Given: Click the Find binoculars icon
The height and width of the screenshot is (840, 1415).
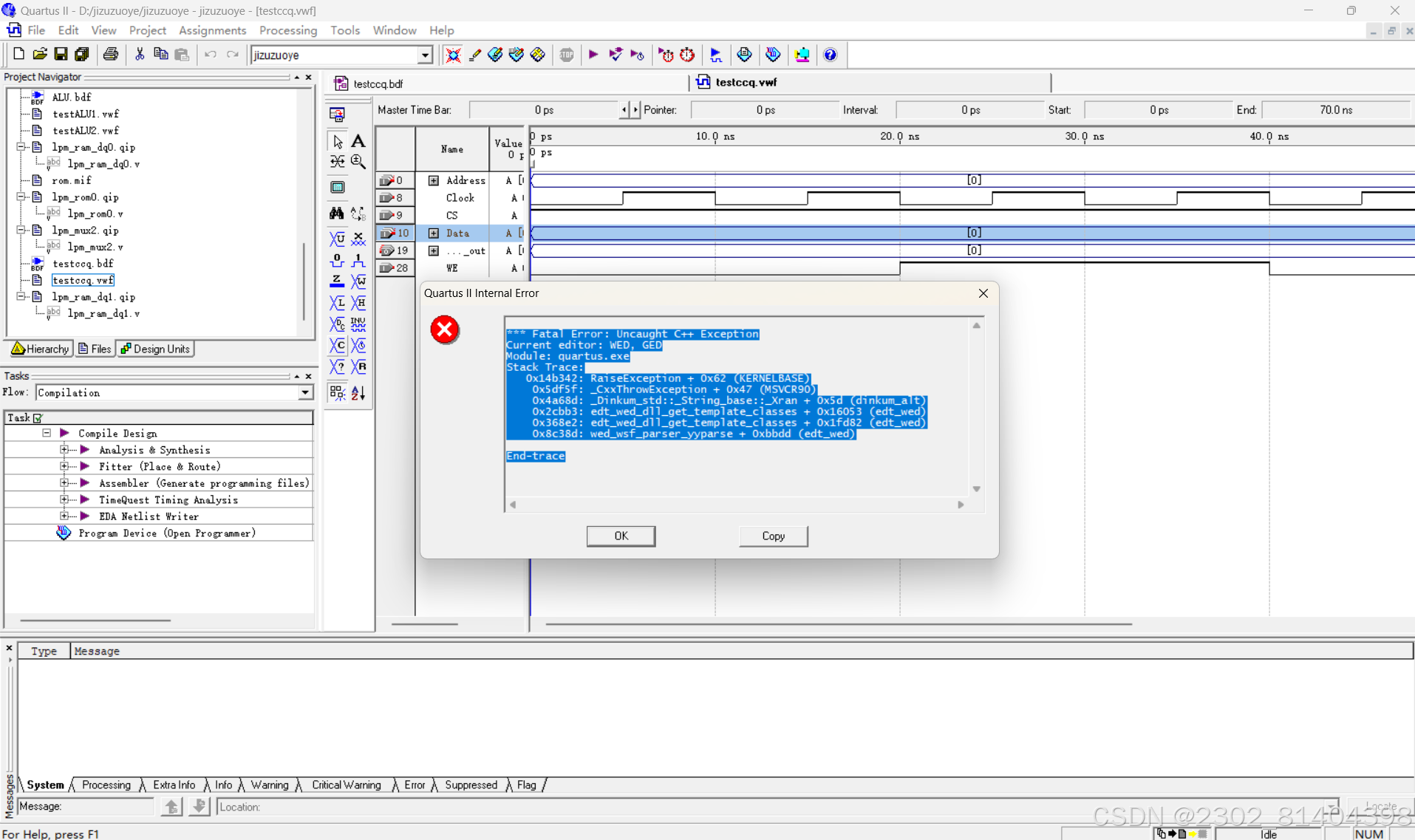Looking at the screenshot, I should (337, 214).
